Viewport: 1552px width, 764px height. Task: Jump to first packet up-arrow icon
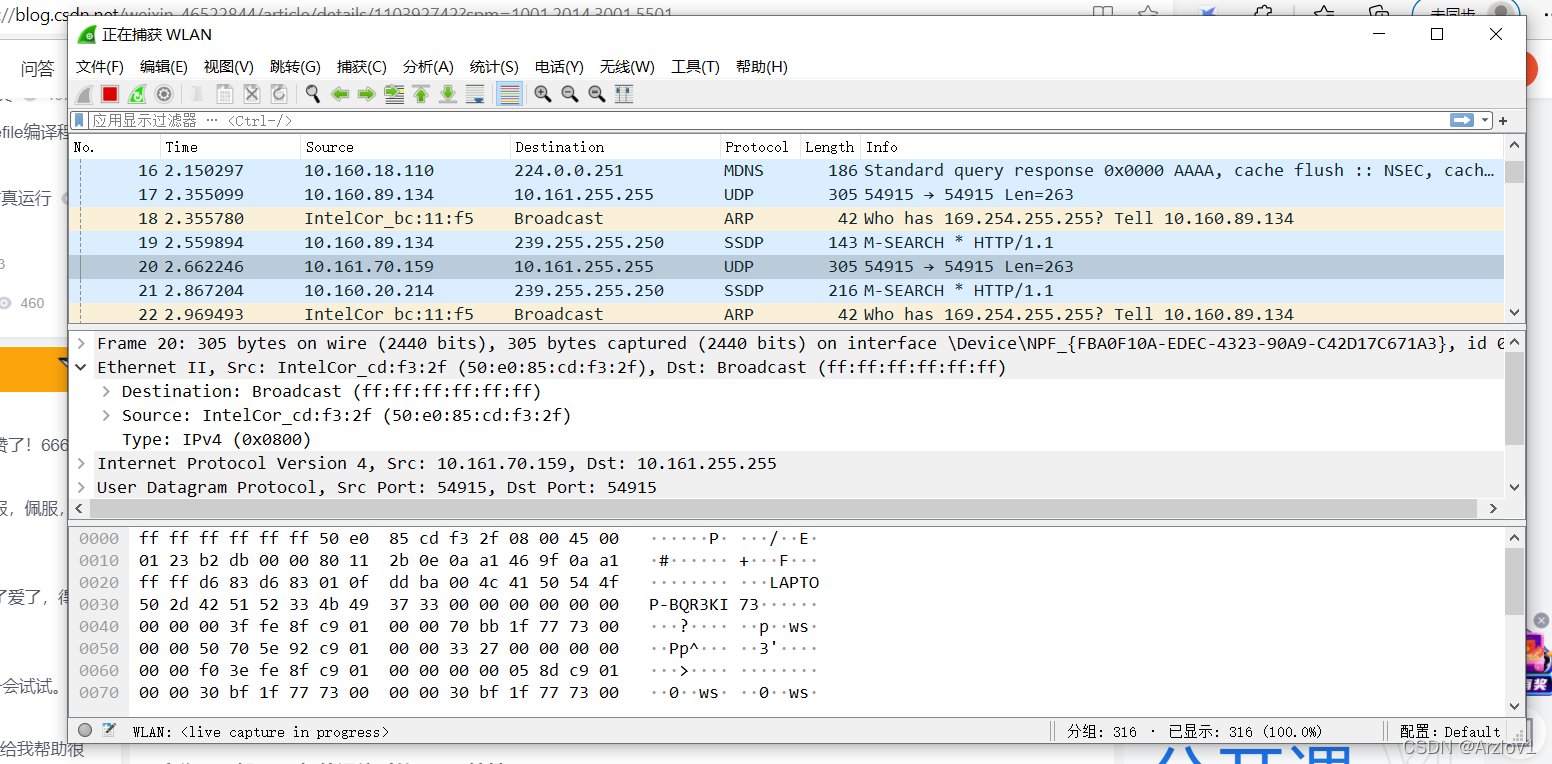coord(421,94)
